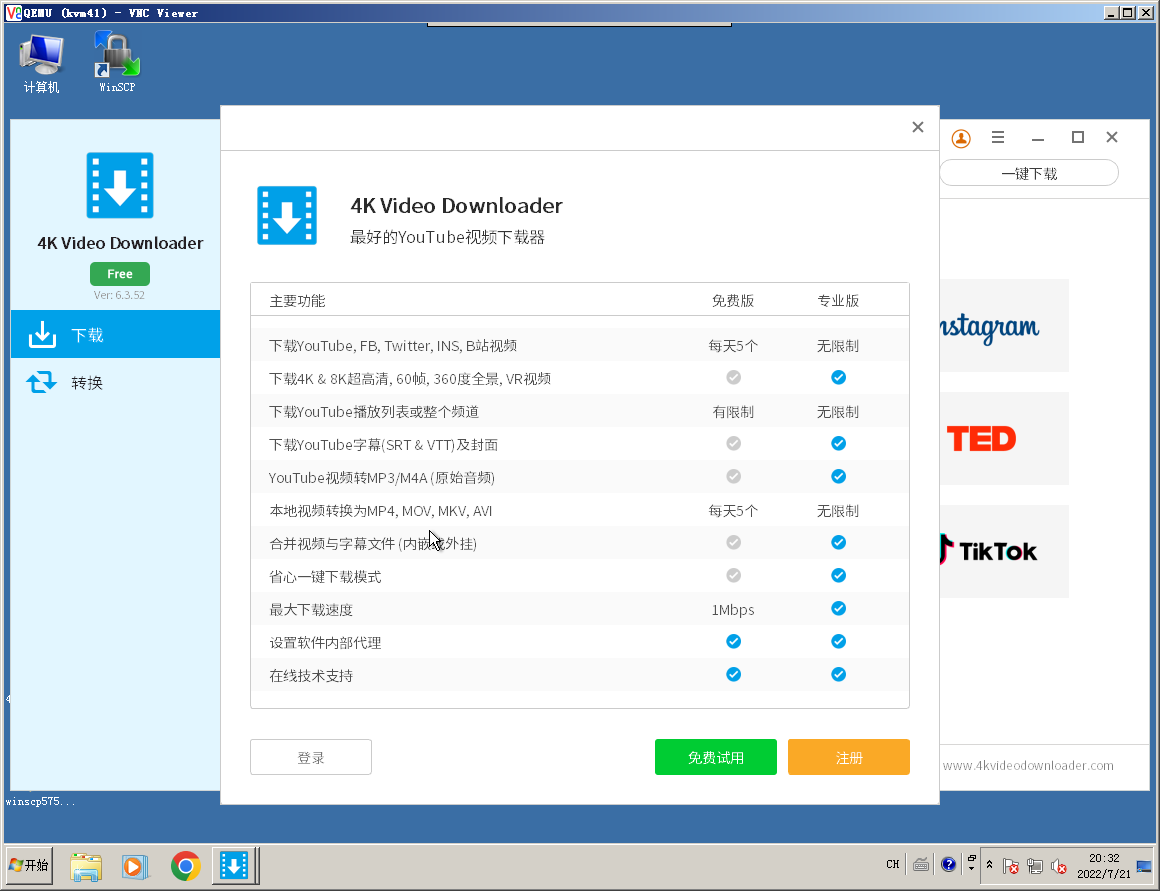Image resolution: width=1160 pixels, height=891 pixels.
Task: Open the WinSCP desktop shortcut
Action: [117, 63]
